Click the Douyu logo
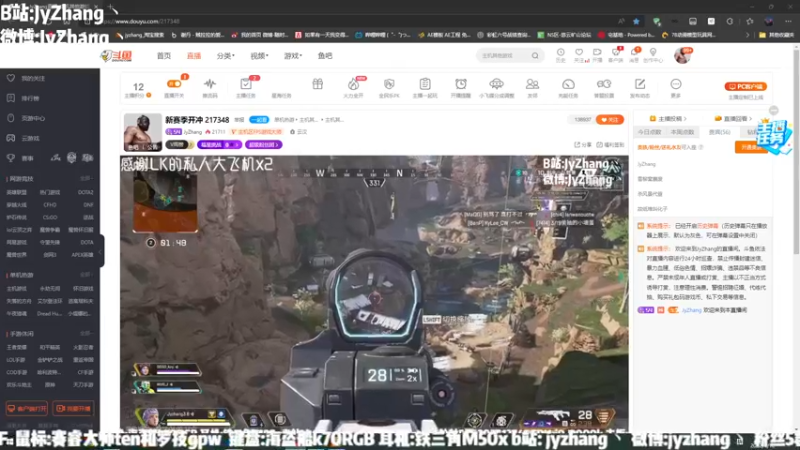Viewport: 800px width, 450px height. pos(117,56)
